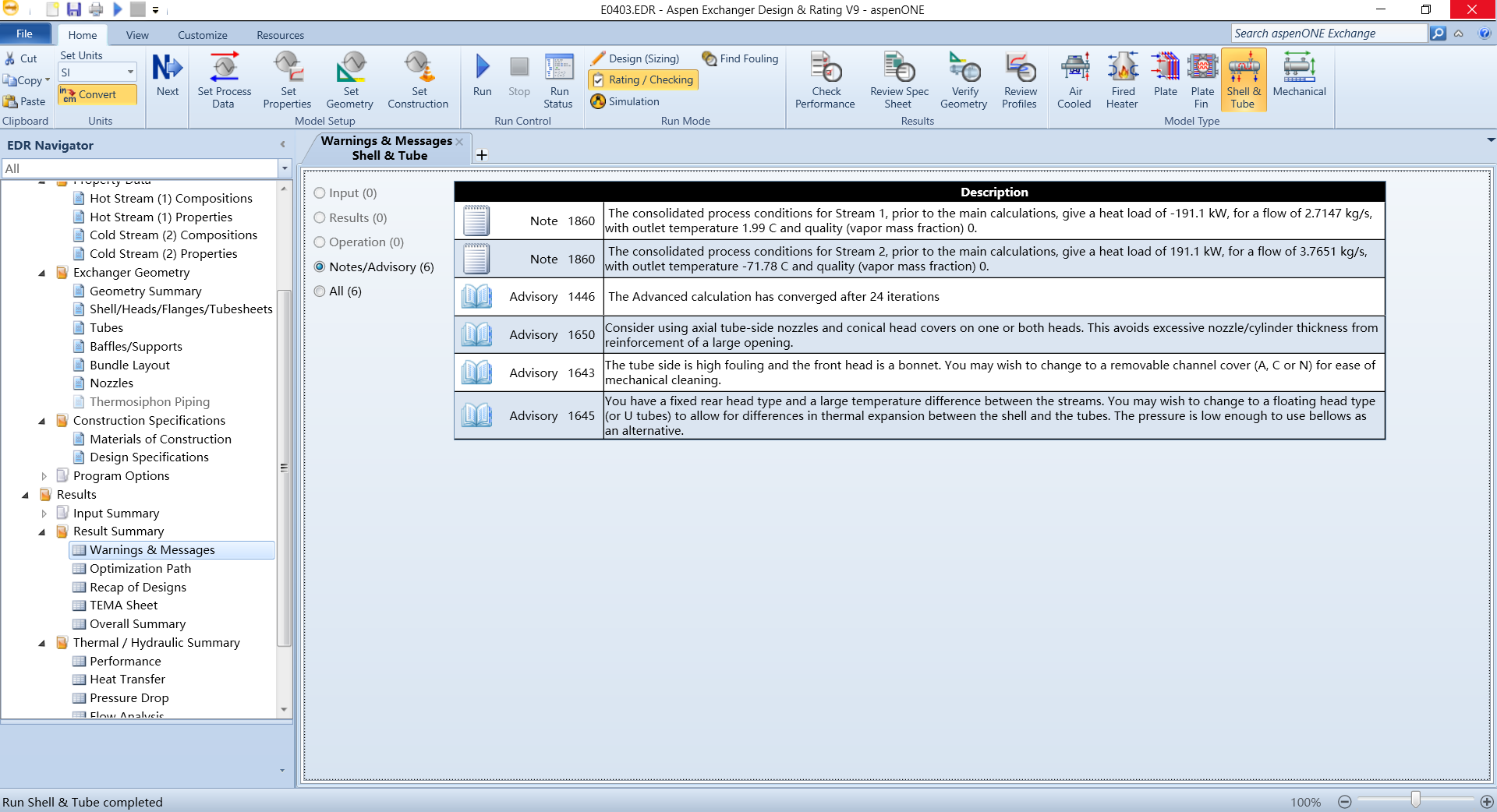Screen dimensions: 1497x812
Task: Select Fired Heater model type
Action: pyautogui.click(x=1123, y=79)
